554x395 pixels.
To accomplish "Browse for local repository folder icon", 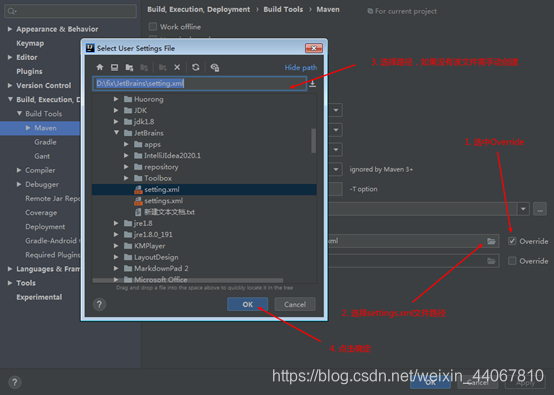I will 491,261.
